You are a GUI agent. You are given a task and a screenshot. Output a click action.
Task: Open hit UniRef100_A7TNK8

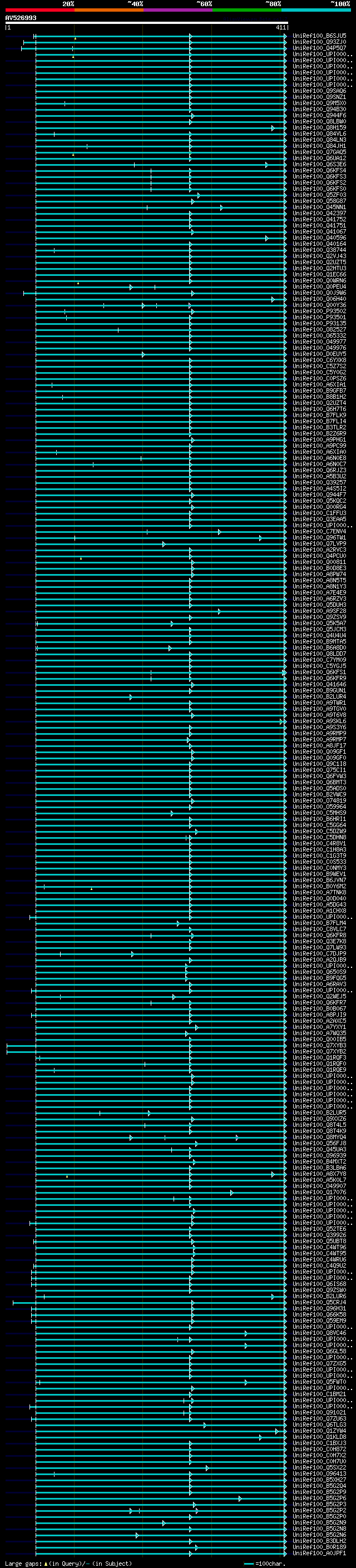(x=319, y=892)
